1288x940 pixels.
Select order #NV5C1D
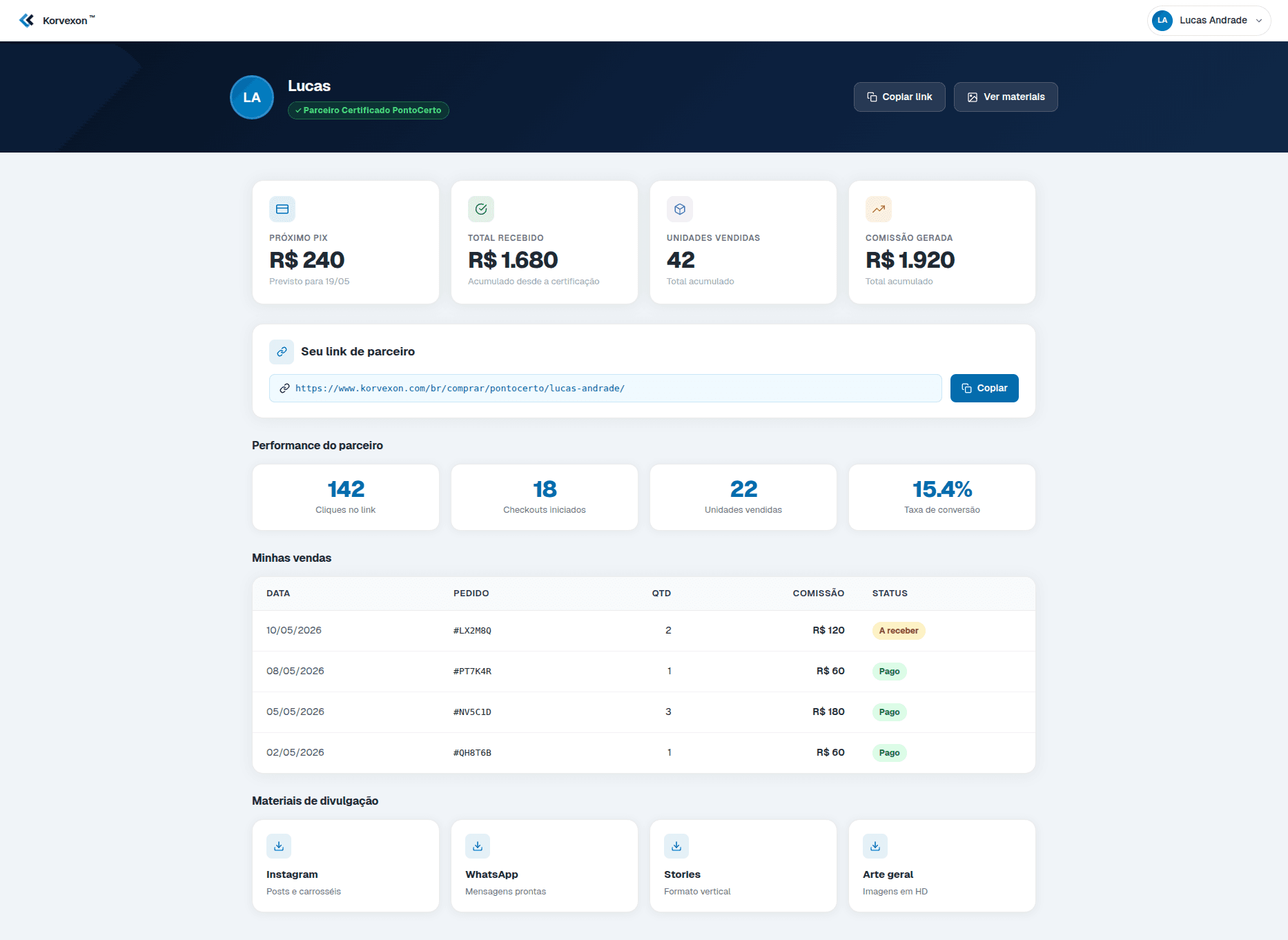[472, 712]
